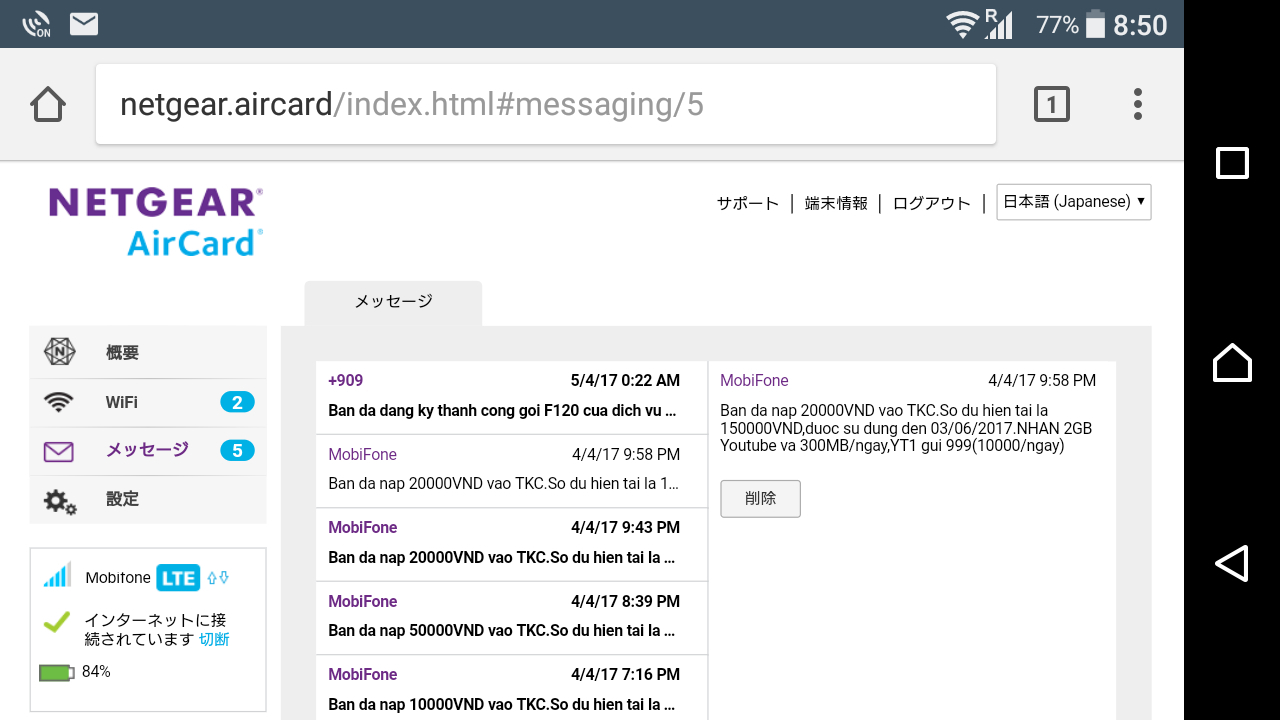This screenshot has width=1280, height=720.
Task: Click the 設定 gears icon
Action: coord(60,500)
